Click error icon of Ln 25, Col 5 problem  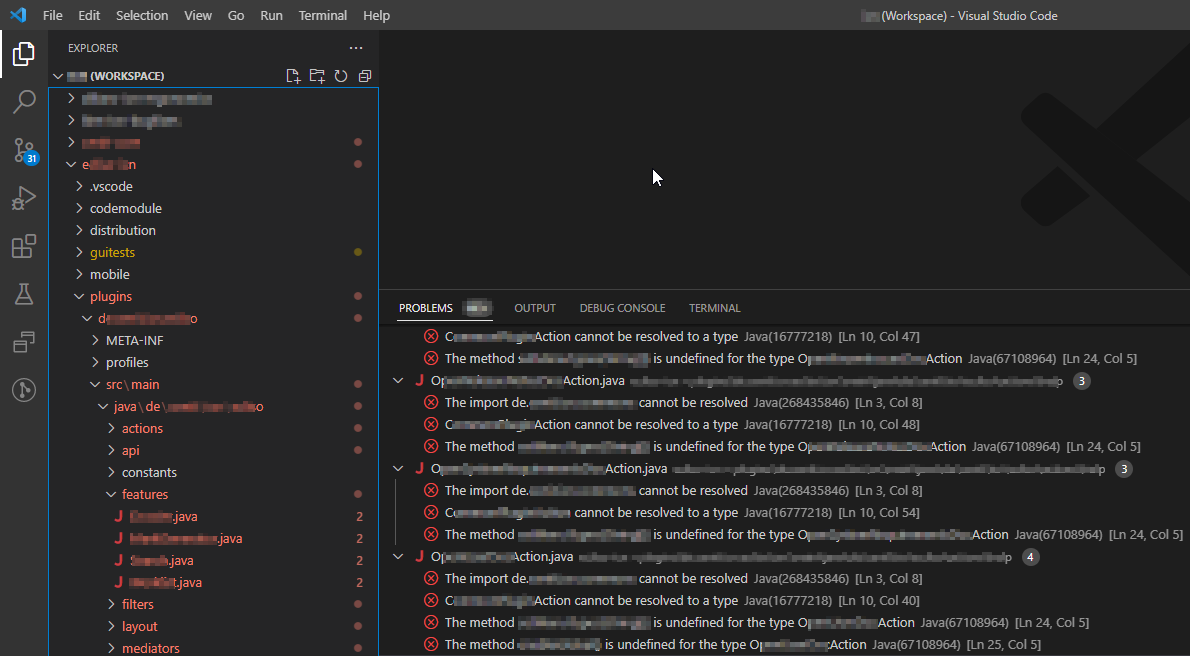click(x=431, y=645)
